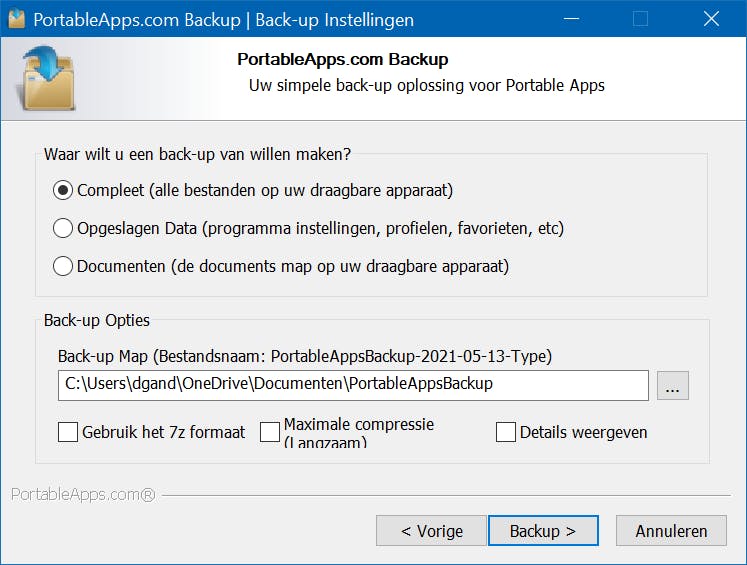Start the backup with Backup > button

[x=543, y=531]
